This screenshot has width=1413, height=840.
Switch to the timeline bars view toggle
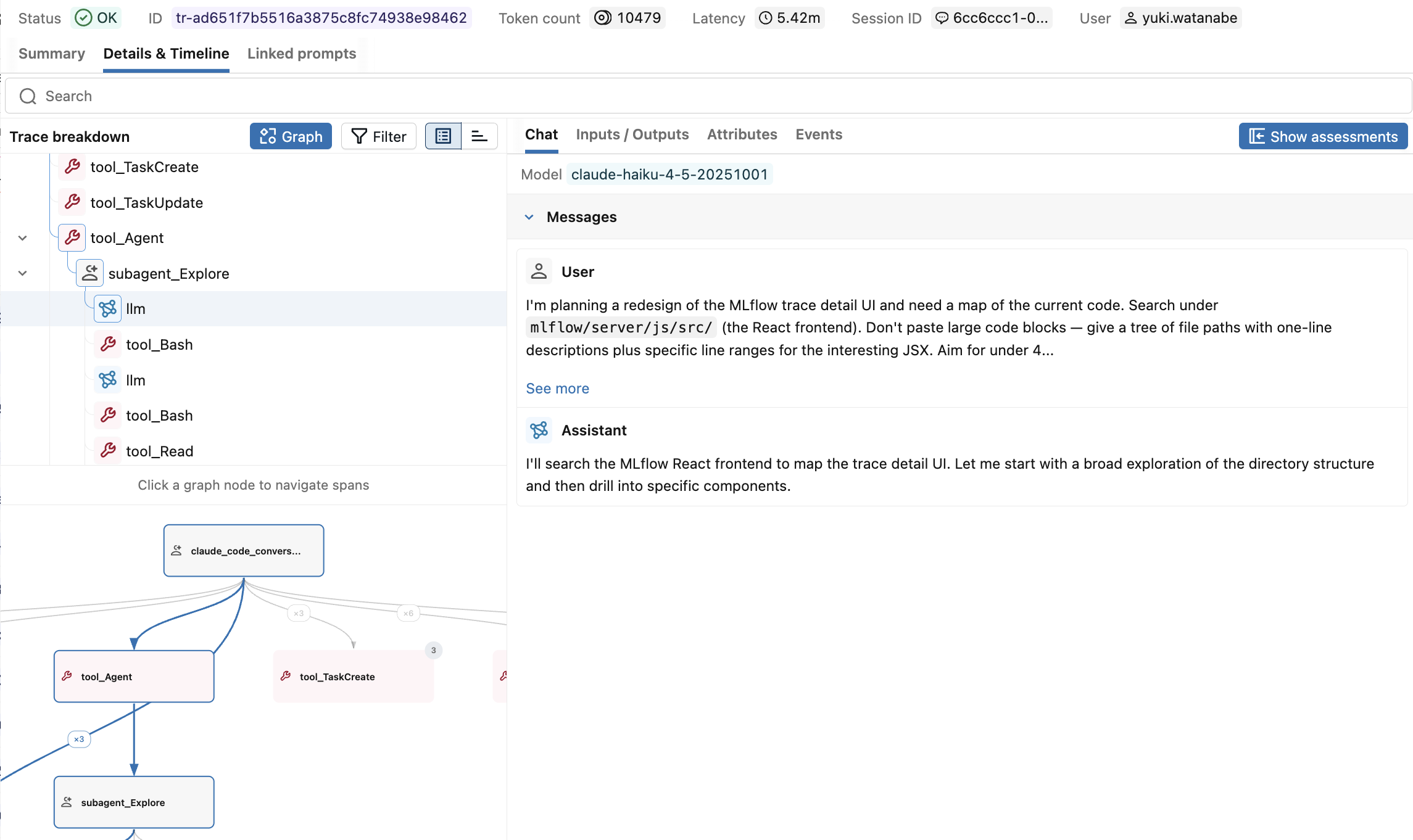pos(479,136)
